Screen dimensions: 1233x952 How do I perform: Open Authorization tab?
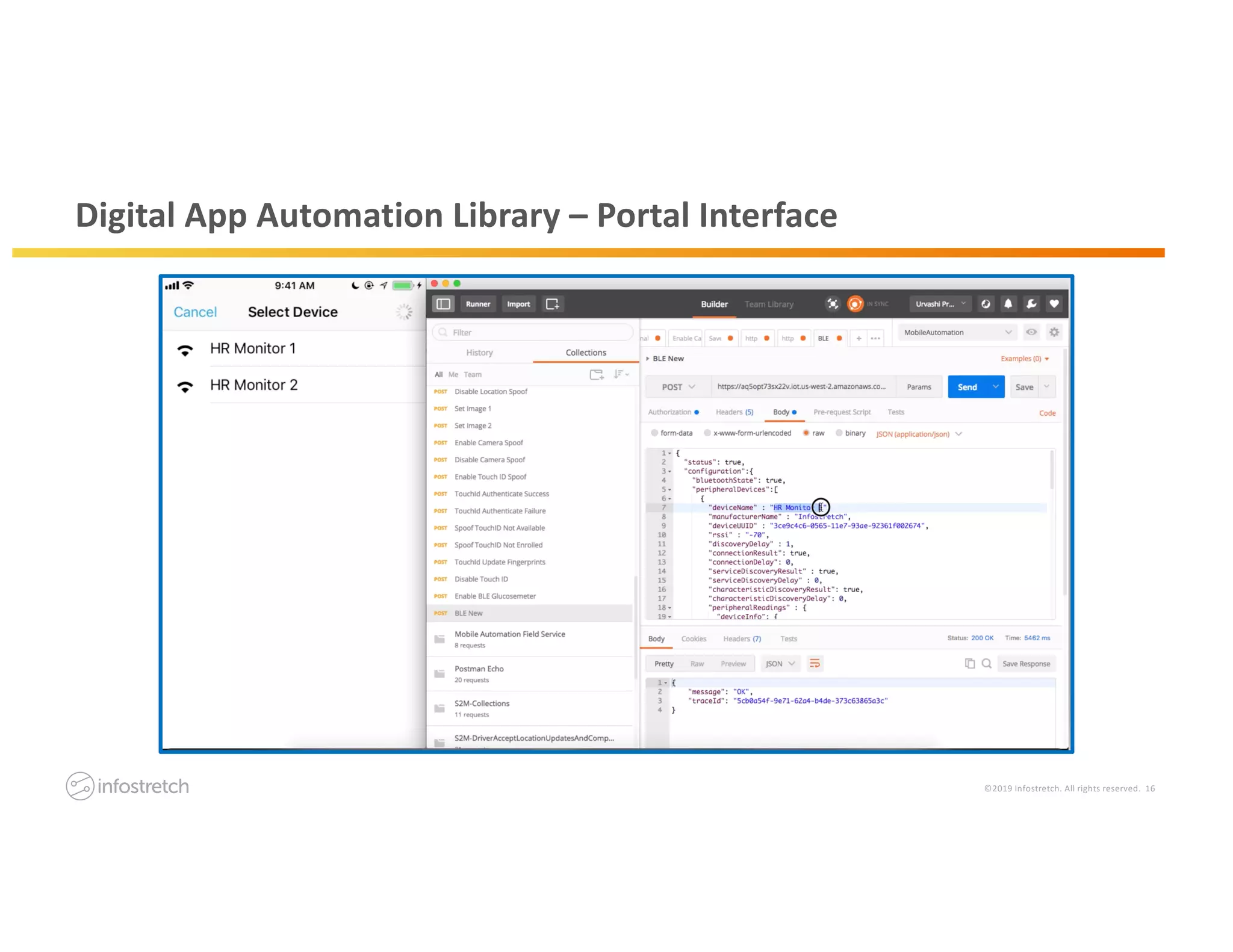point(673,412)
